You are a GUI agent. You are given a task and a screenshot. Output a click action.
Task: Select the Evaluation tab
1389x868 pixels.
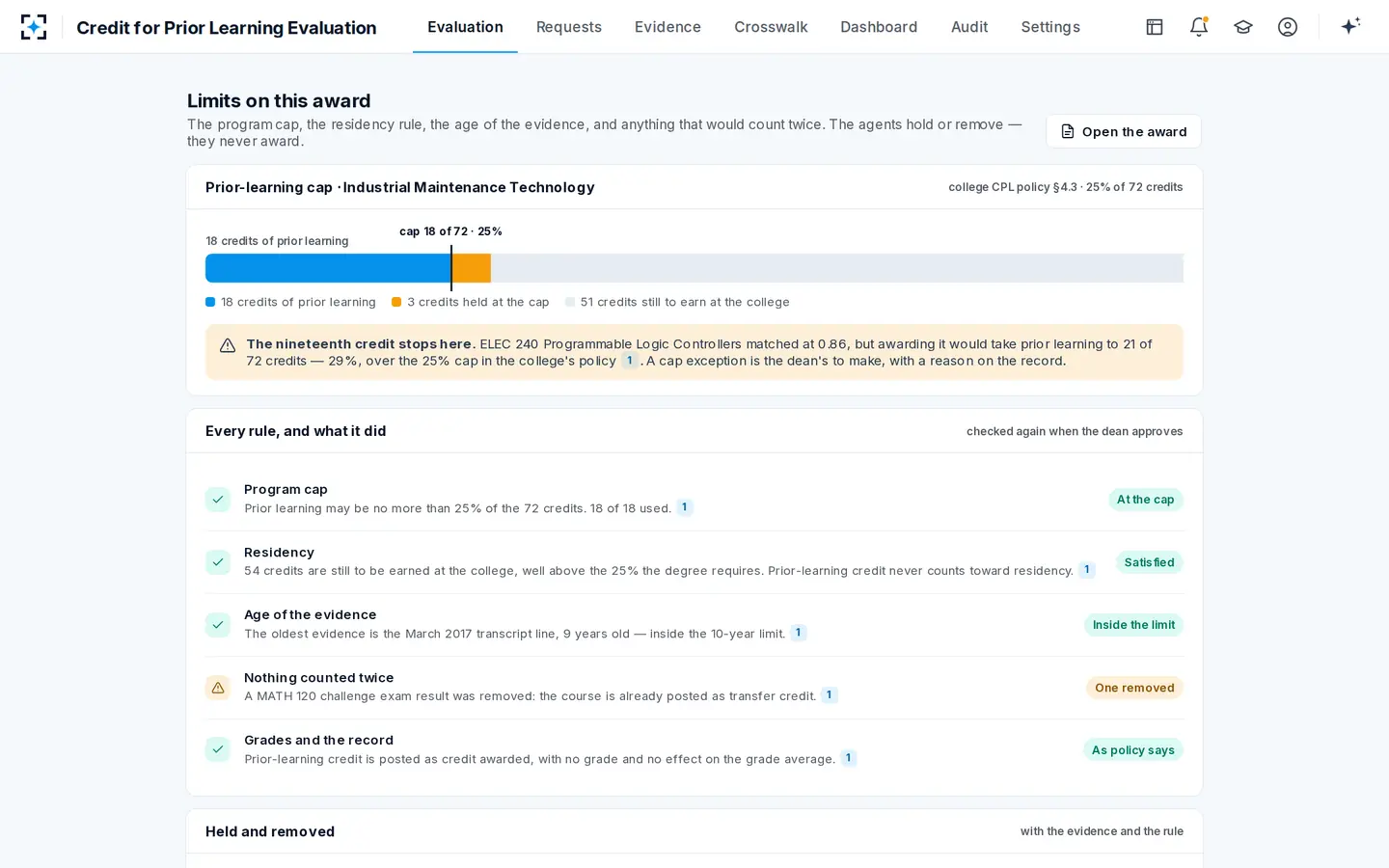coord(465,27)
